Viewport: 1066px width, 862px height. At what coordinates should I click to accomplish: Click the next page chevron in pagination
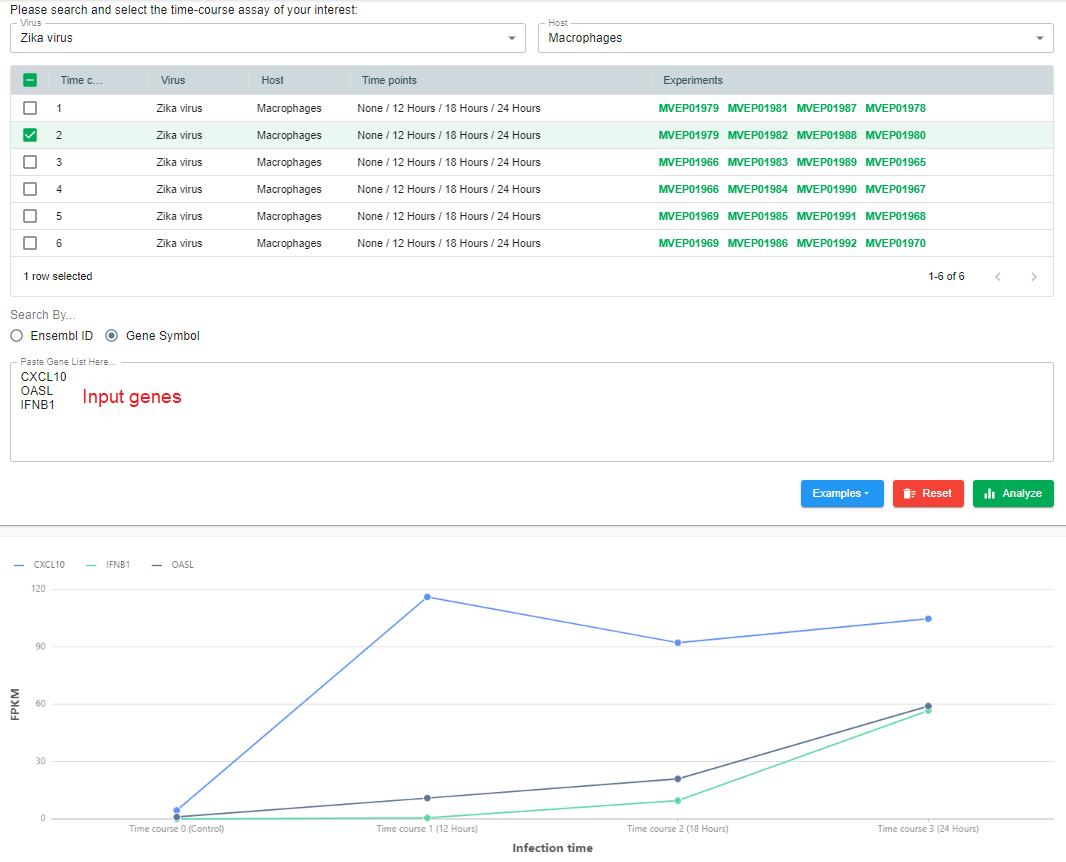pos(1033,277)
